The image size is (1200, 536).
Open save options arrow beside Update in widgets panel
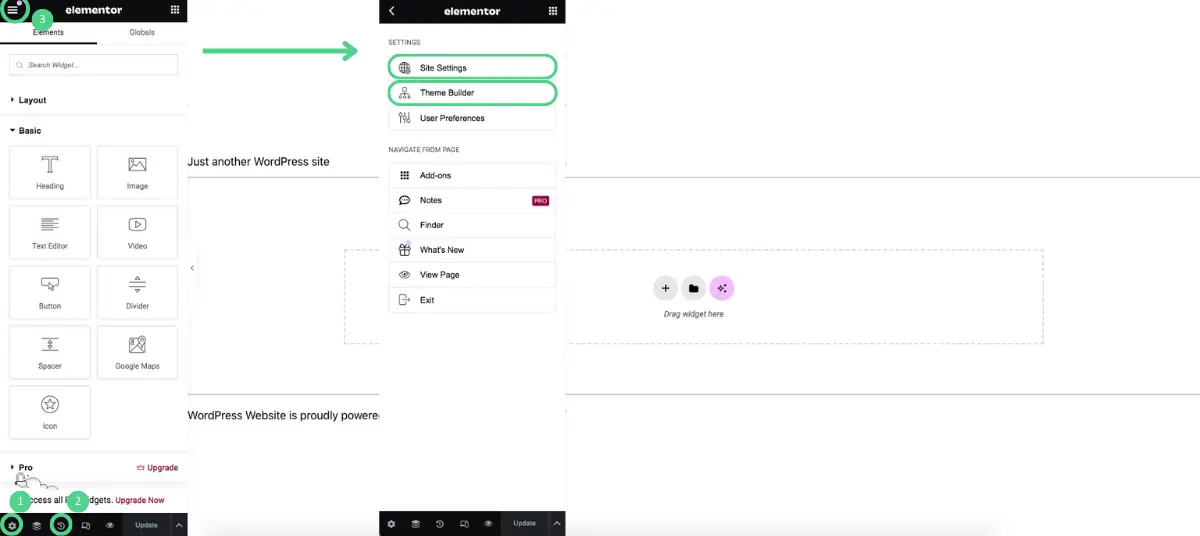[x=179, y=525]
